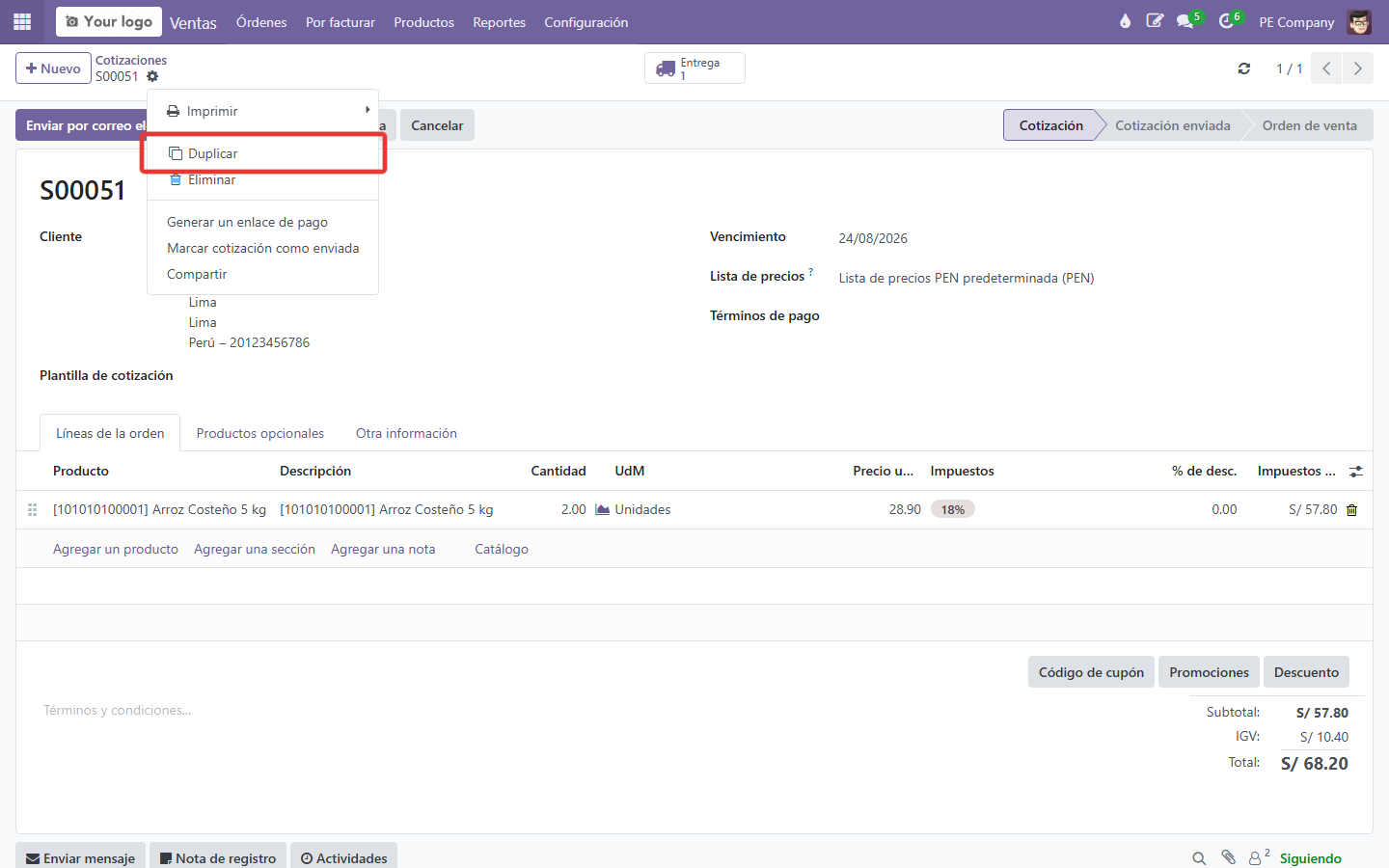Go to next record arrow
The image size is (1389, 868).
(1357, 68)
